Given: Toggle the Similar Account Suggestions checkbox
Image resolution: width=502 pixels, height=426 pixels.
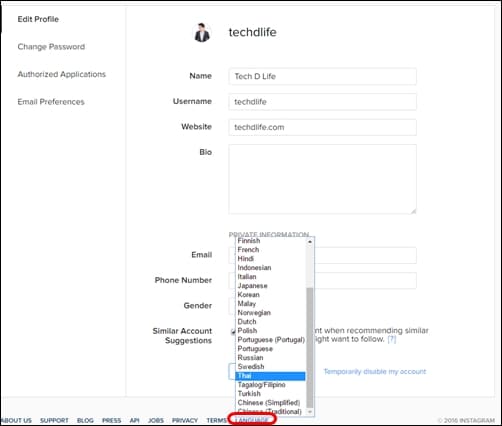Looking at the screenshot, I should tap(233, 332).
